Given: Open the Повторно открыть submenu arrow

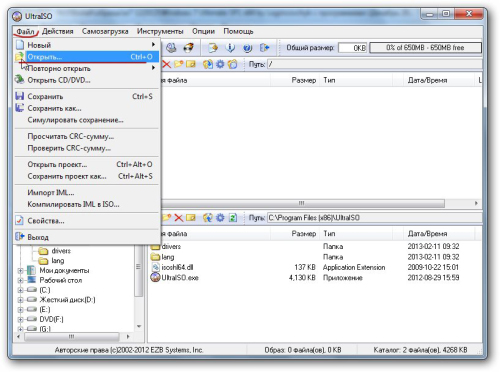Looking at the screenshot, I should tap(153, 68).
